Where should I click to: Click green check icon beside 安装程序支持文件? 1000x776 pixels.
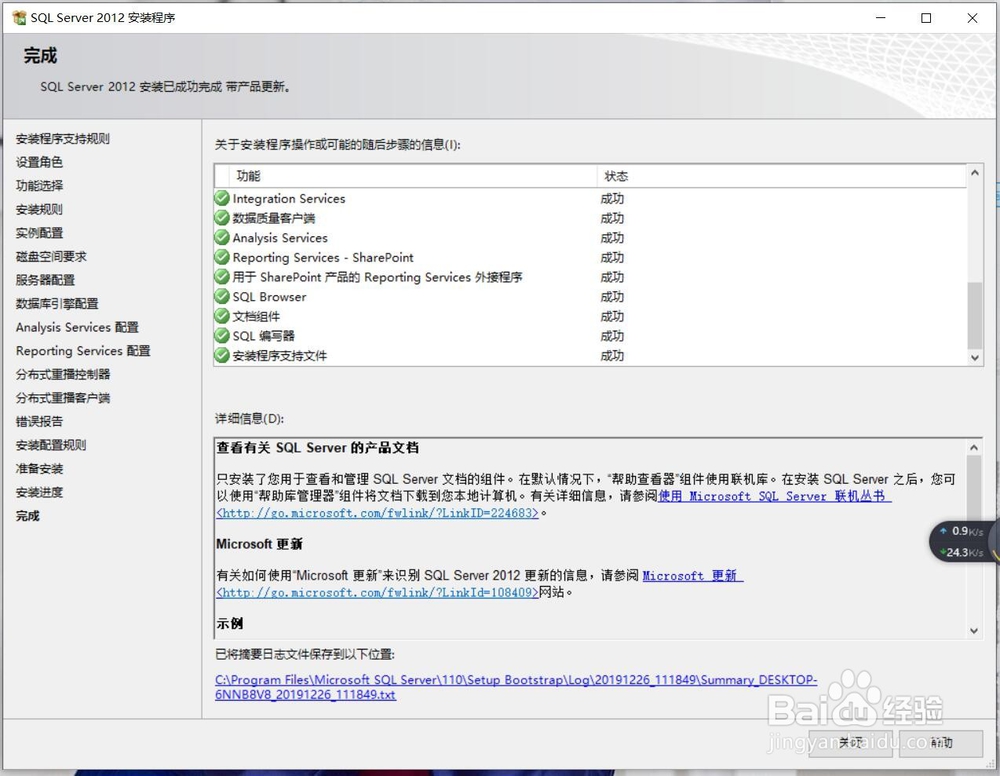click(x=222, y=355)
